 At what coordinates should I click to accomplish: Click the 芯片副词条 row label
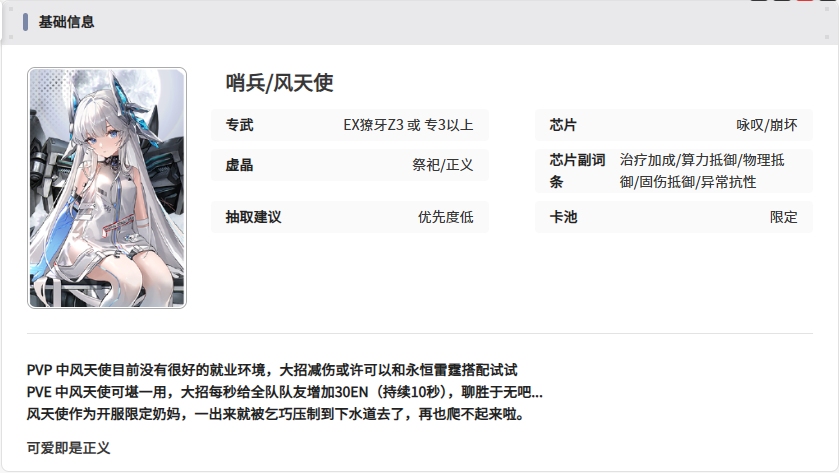[577, 170]
